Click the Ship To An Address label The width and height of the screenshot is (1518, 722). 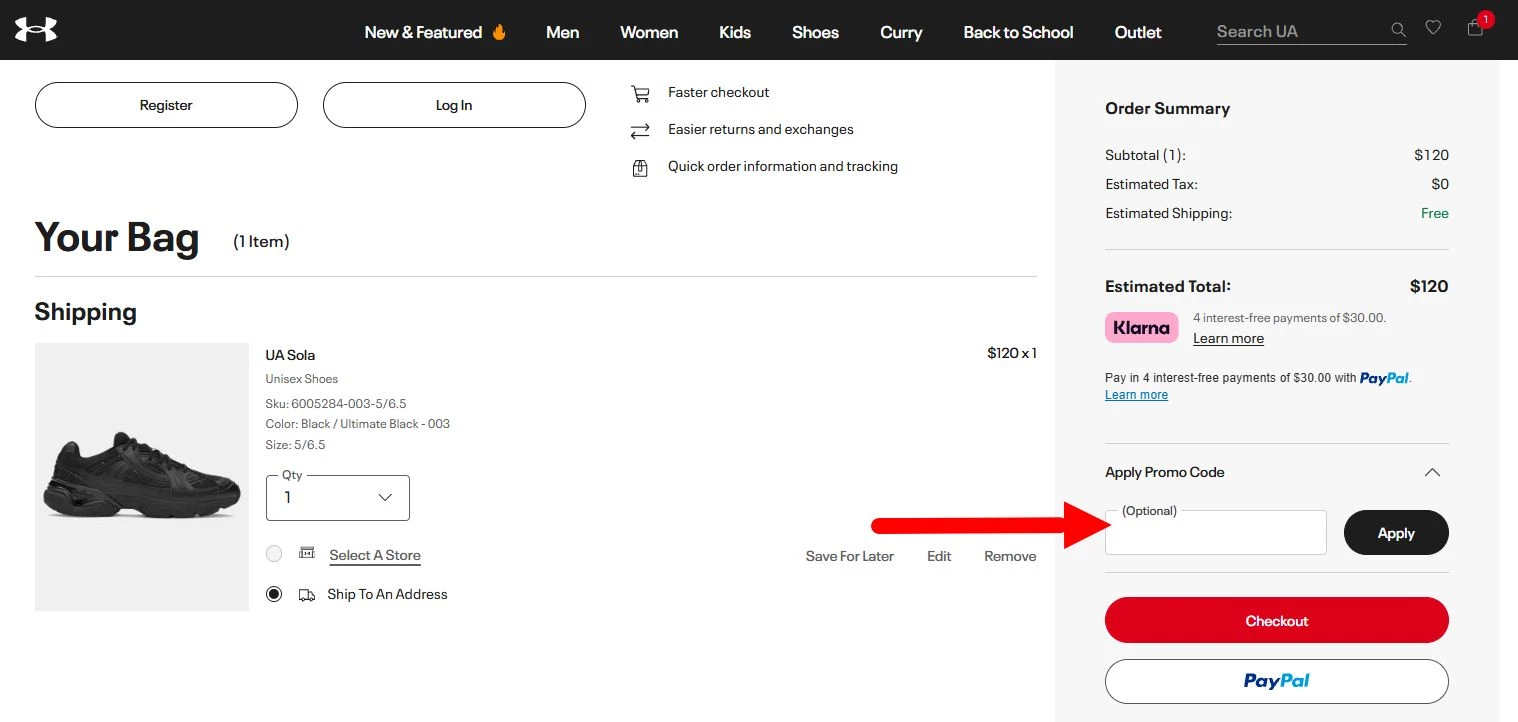pyautogui.click(x=387, y=594)
